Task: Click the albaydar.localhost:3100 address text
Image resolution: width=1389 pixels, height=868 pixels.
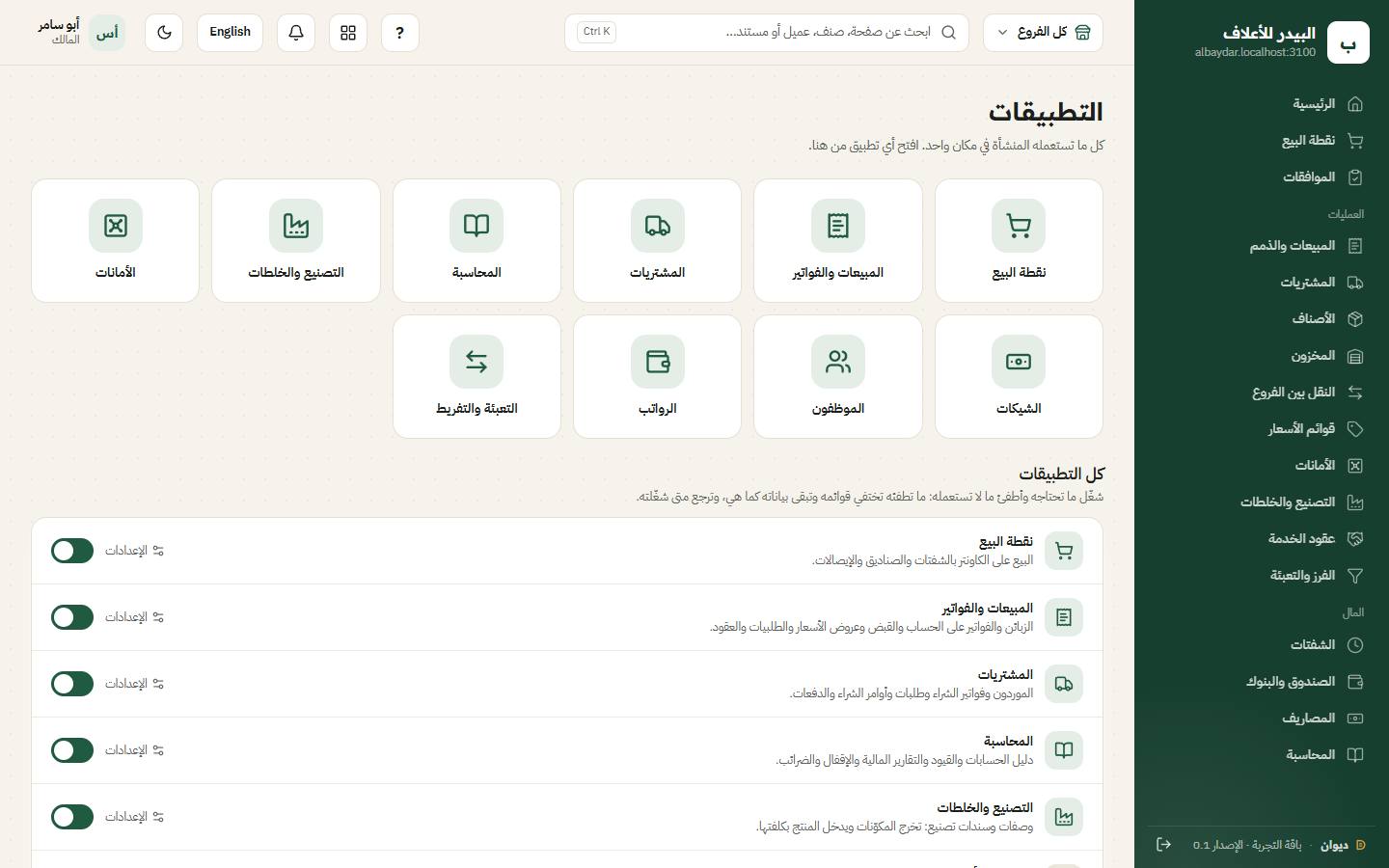Action: pos(1255,53)
